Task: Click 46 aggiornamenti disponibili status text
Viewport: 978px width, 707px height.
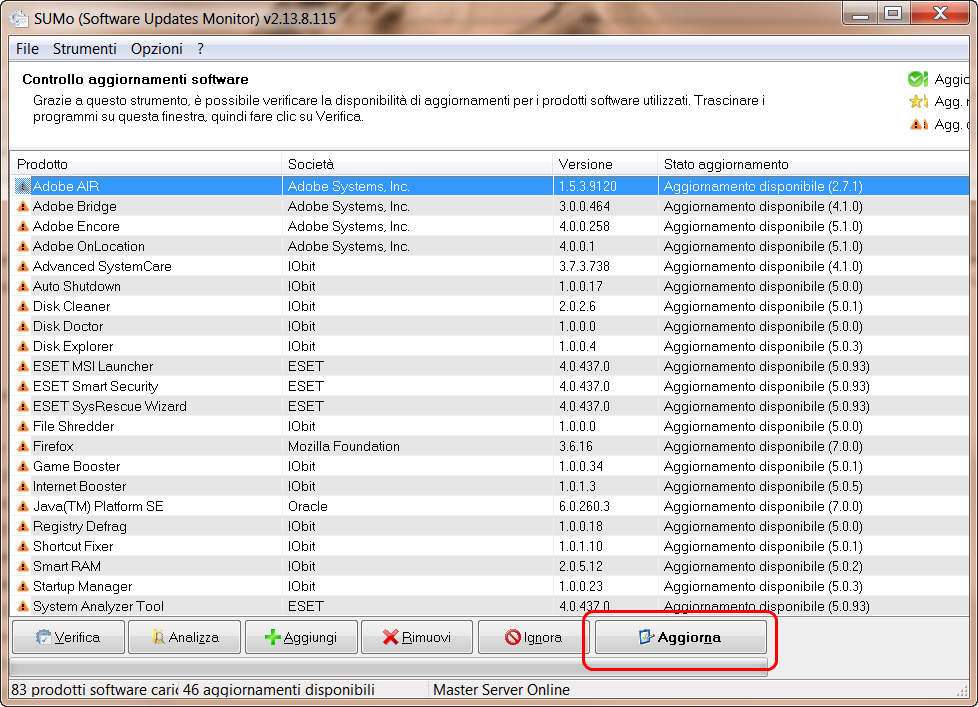Action: [278, 690]
